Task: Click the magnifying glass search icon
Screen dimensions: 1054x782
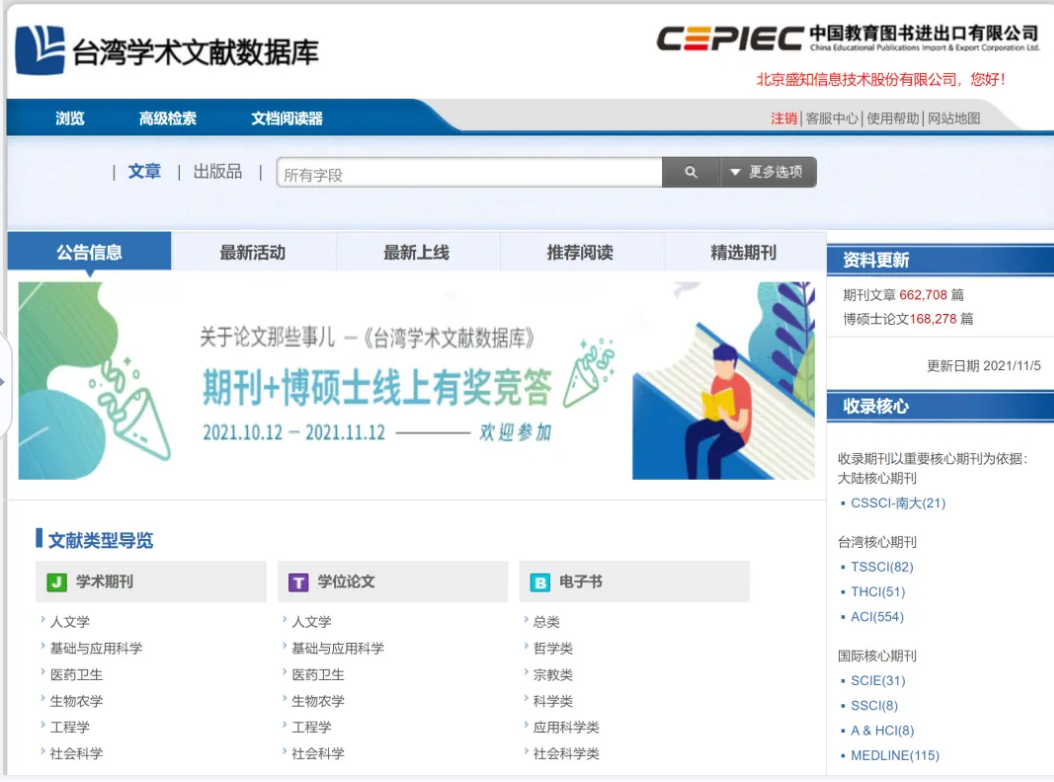Action: 690,172
